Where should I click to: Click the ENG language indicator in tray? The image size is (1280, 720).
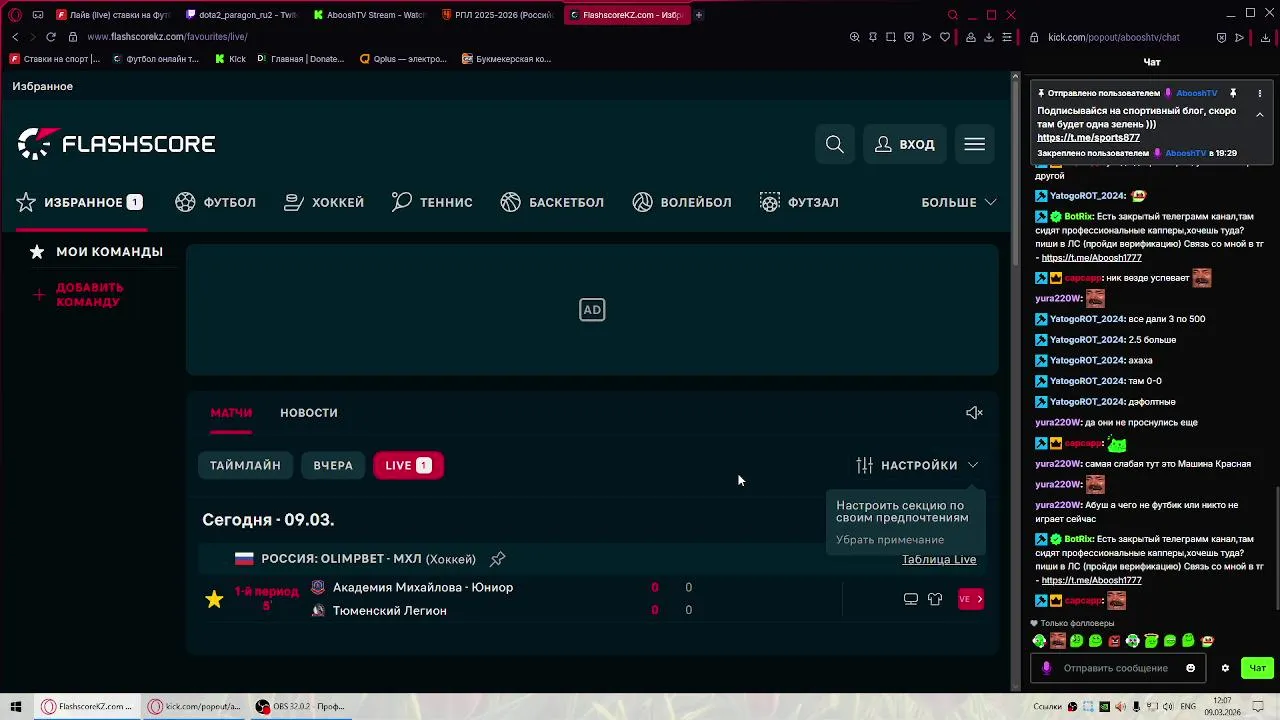click(1188, 707)
